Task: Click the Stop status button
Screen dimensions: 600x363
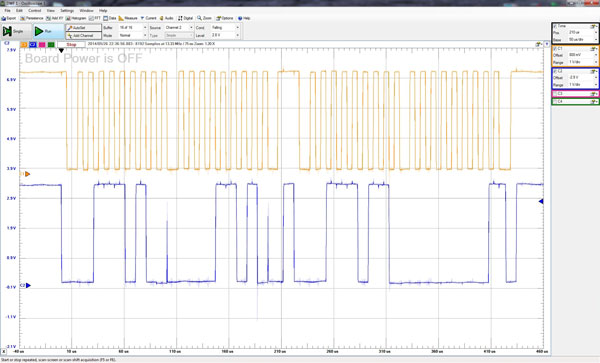Action: pos(72,44)
